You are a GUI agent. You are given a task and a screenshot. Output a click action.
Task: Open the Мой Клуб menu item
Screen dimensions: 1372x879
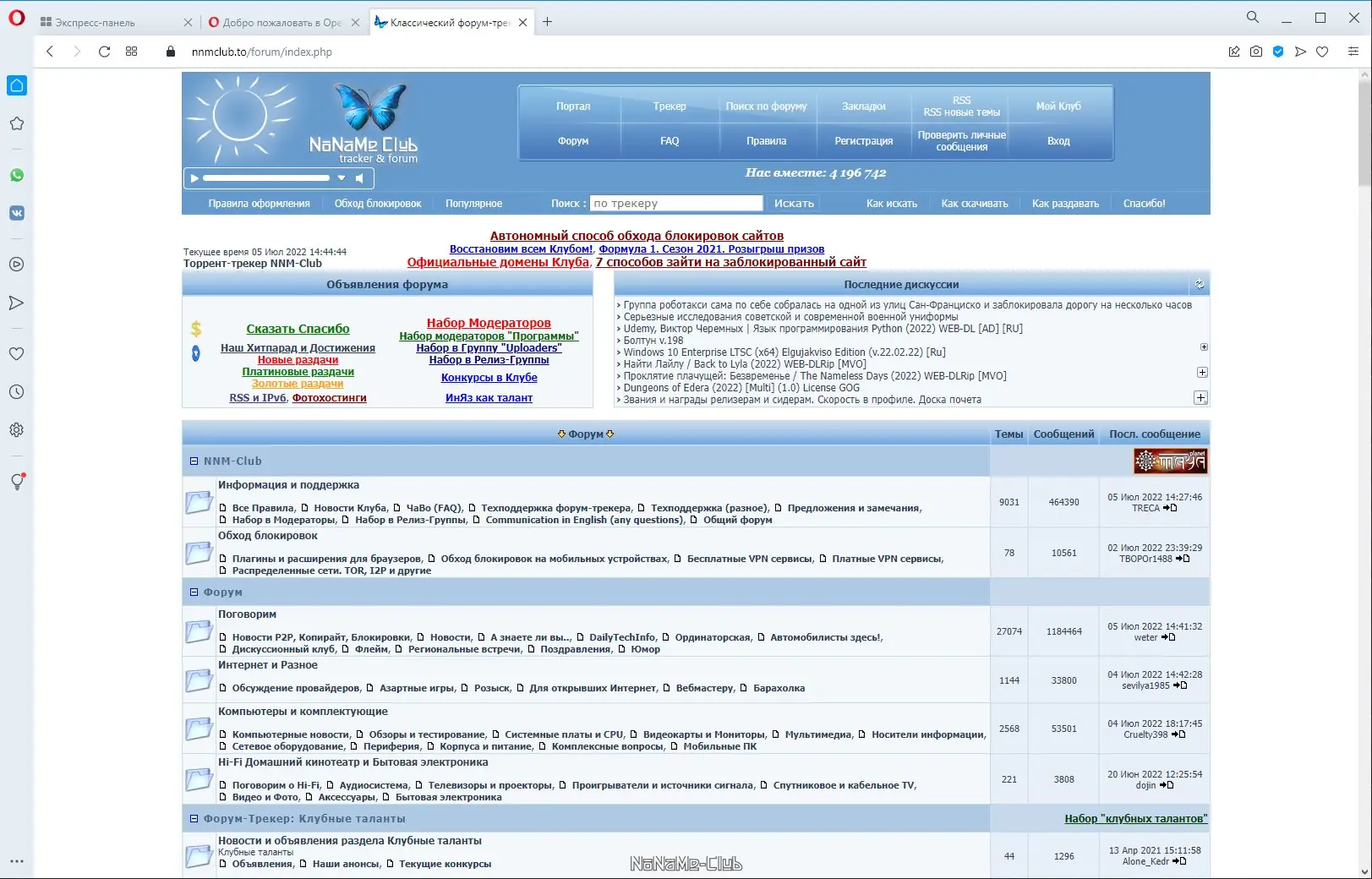tap(1058, 106)
